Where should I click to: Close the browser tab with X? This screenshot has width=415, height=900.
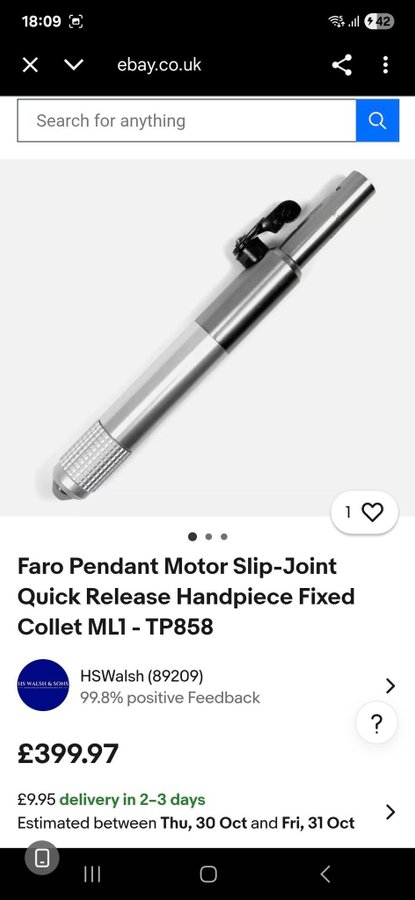coord(30,65)
